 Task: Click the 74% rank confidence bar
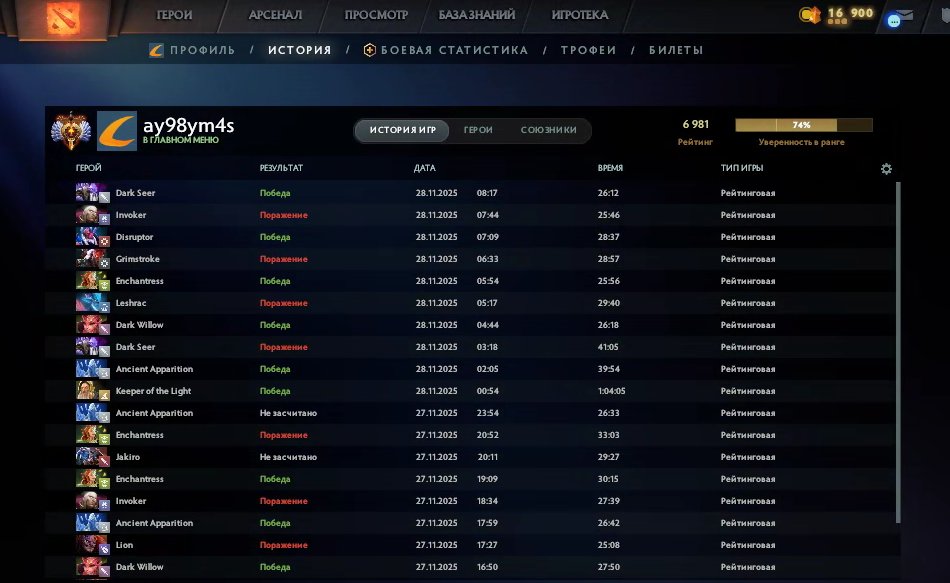click(x=803, y=124)
